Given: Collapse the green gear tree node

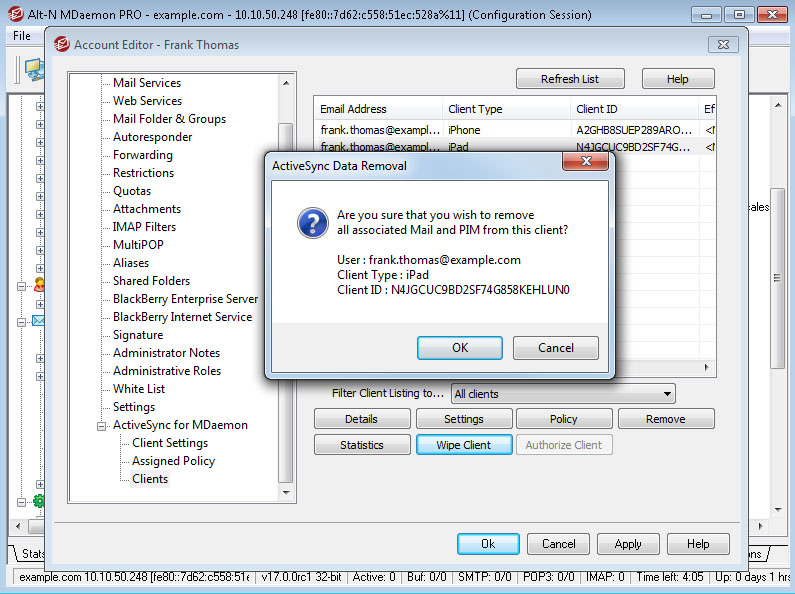Looking at the screenshot, I should 21,502.
